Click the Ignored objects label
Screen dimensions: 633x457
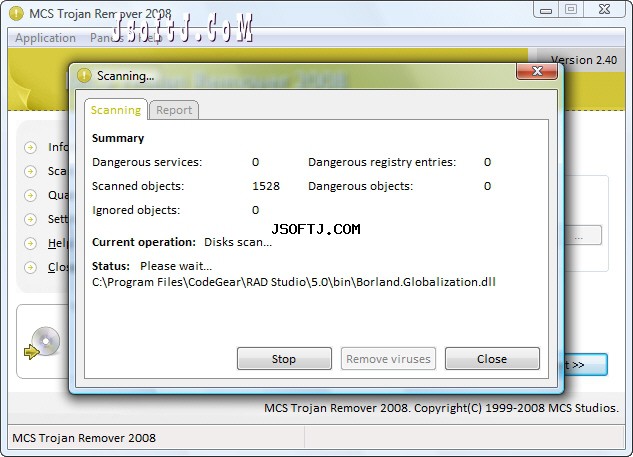[136, 210]
